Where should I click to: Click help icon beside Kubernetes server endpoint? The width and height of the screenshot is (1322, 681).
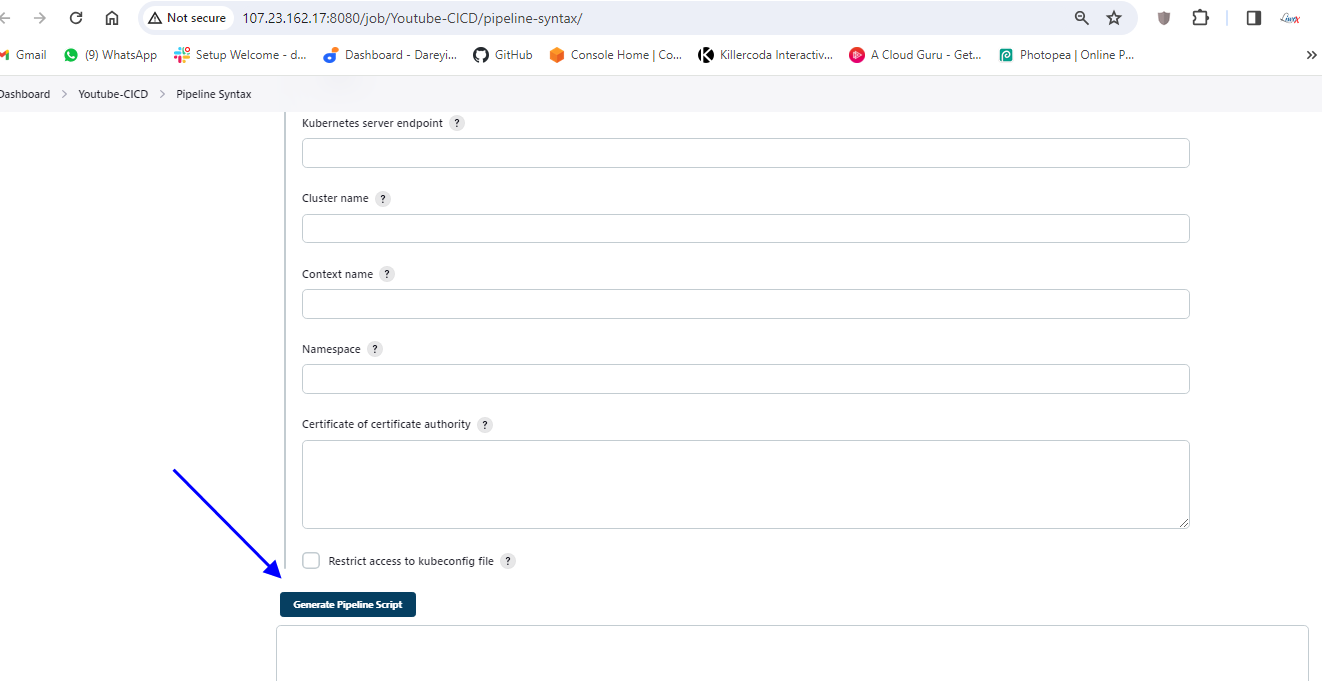[x=457, y=123]
